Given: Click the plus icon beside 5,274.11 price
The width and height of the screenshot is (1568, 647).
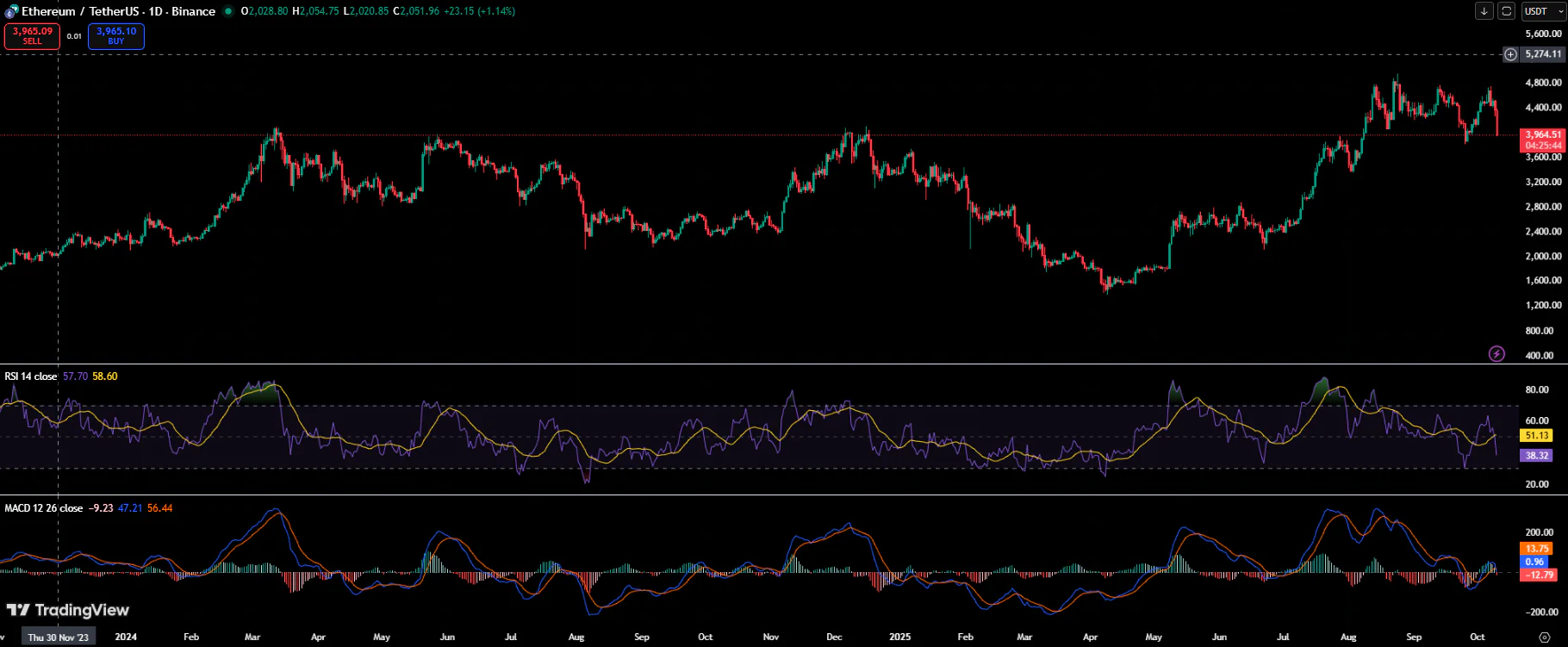Looking at the screenshot, I should [1510, 54].
